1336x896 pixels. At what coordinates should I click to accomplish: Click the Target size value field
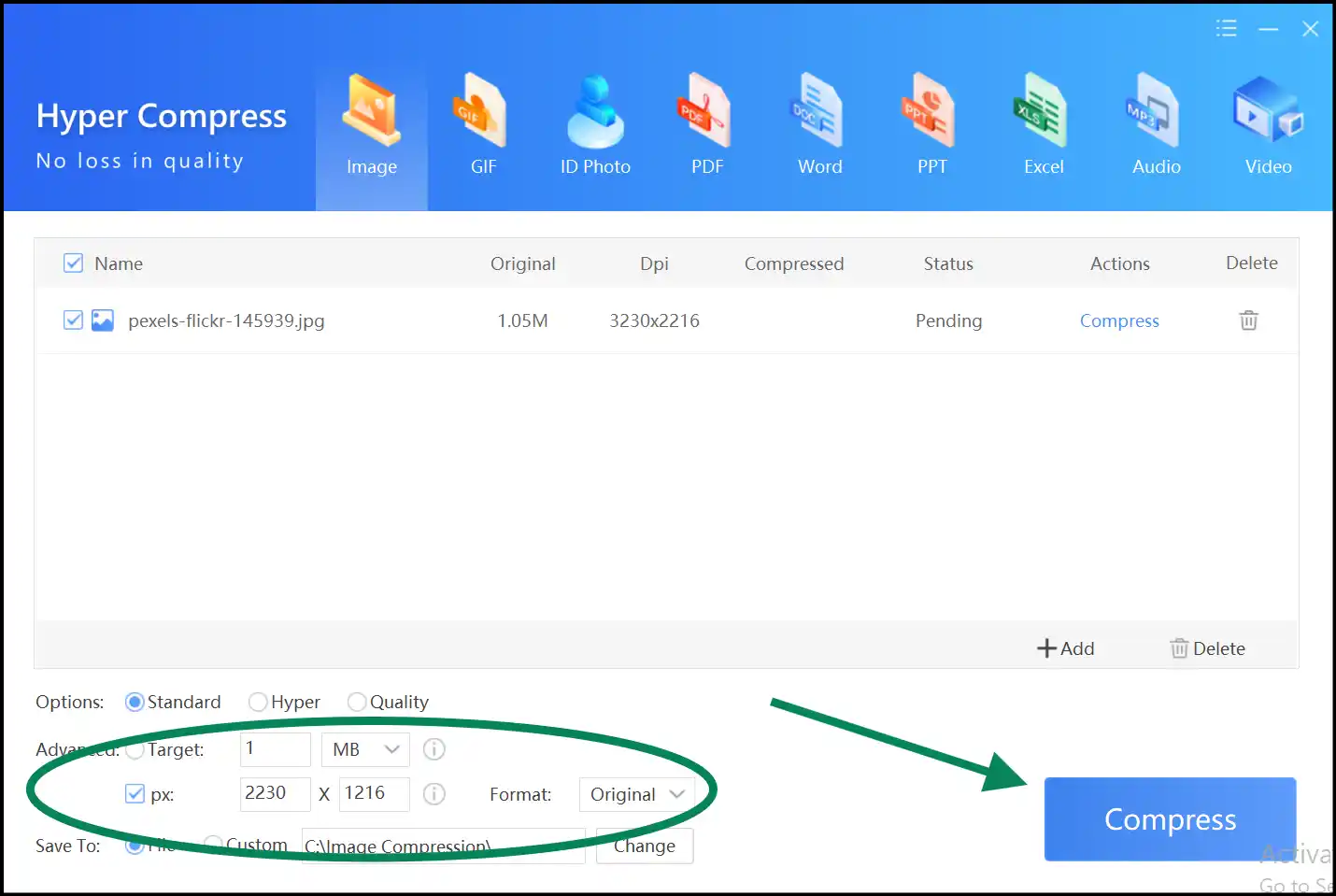[x=276, y=749]
